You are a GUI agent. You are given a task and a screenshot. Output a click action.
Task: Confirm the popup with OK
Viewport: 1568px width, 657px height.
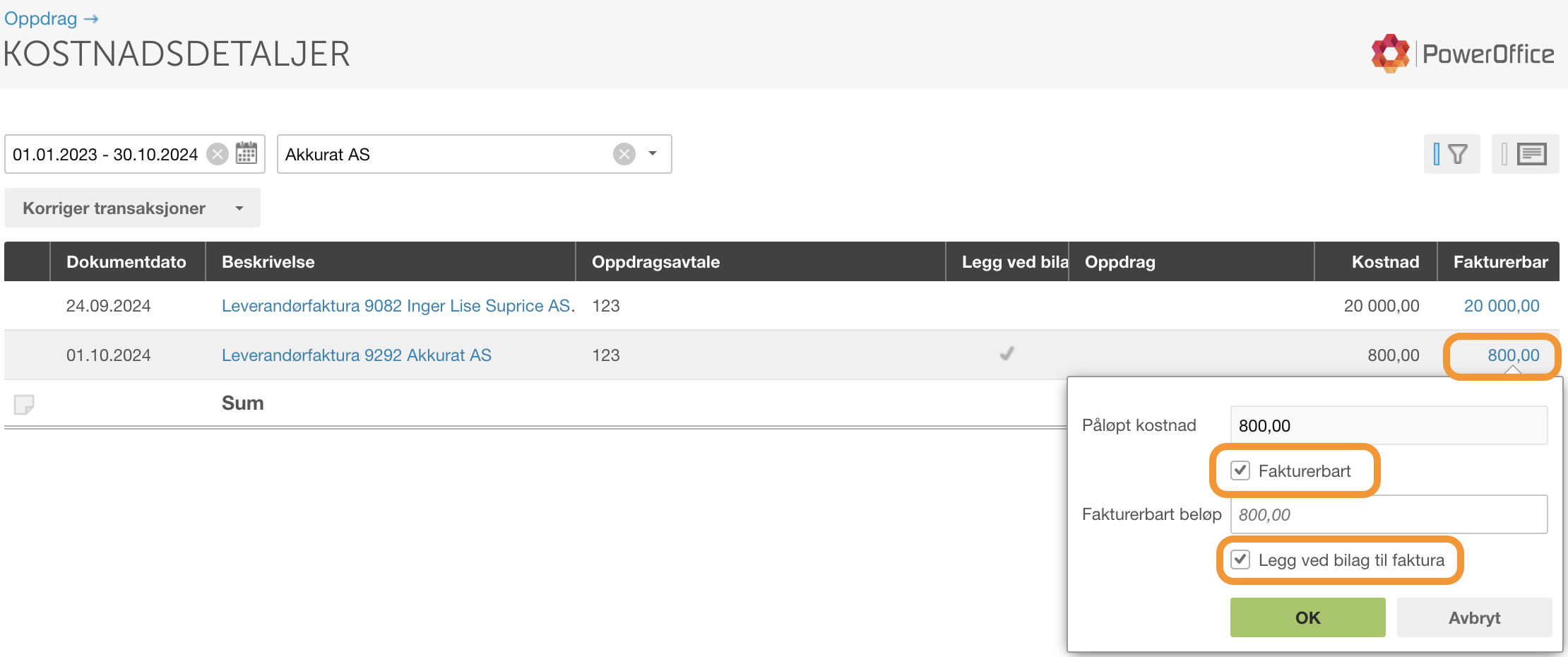tap(1307, 617)
